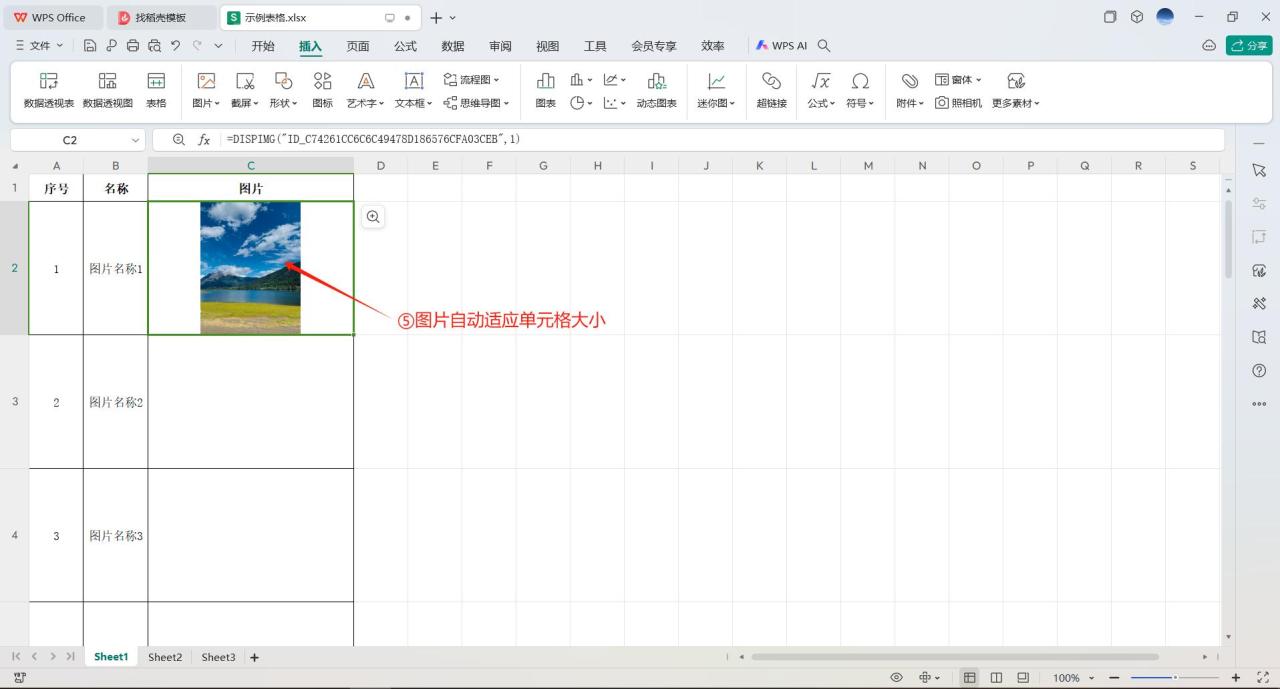Click the print preview icon

tap(154, 46)
